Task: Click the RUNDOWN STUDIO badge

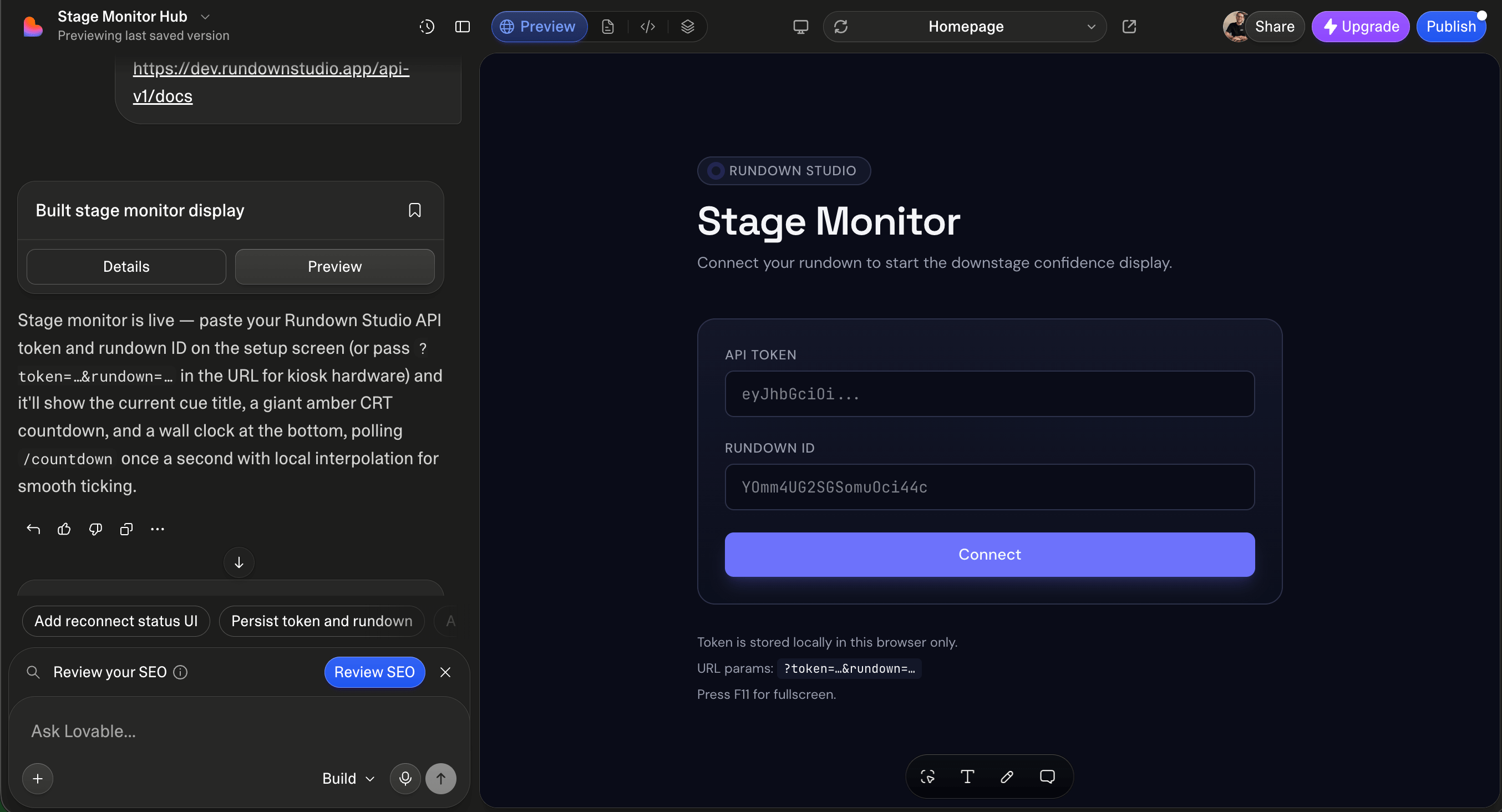Action: pyautogui.click(x=784, y=171)
